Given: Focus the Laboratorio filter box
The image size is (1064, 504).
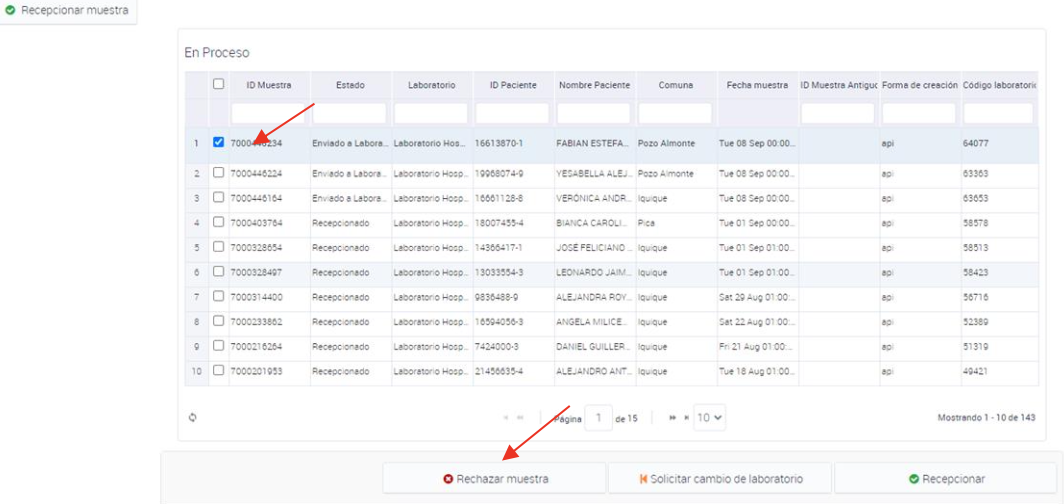Looking at the screenshot, I should (x=431, y=113).
